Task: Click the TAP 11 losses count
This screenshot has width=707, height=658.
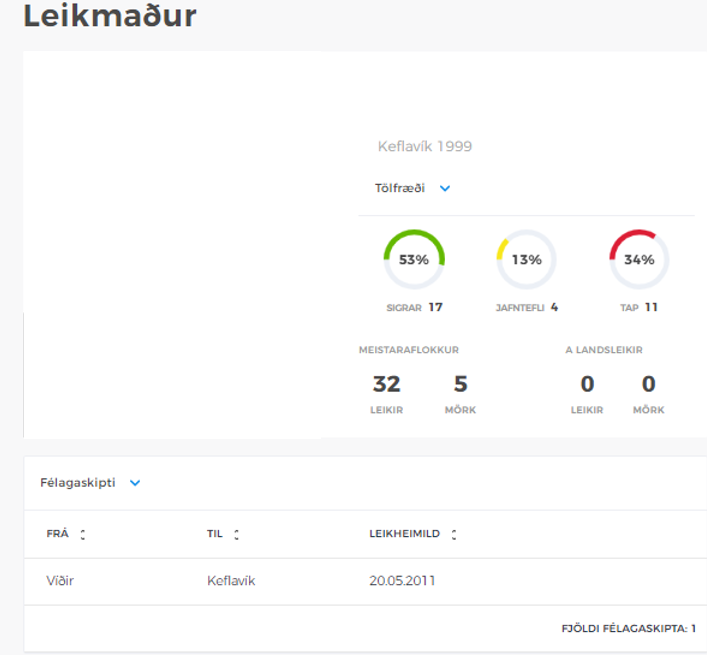Action: 639,308
